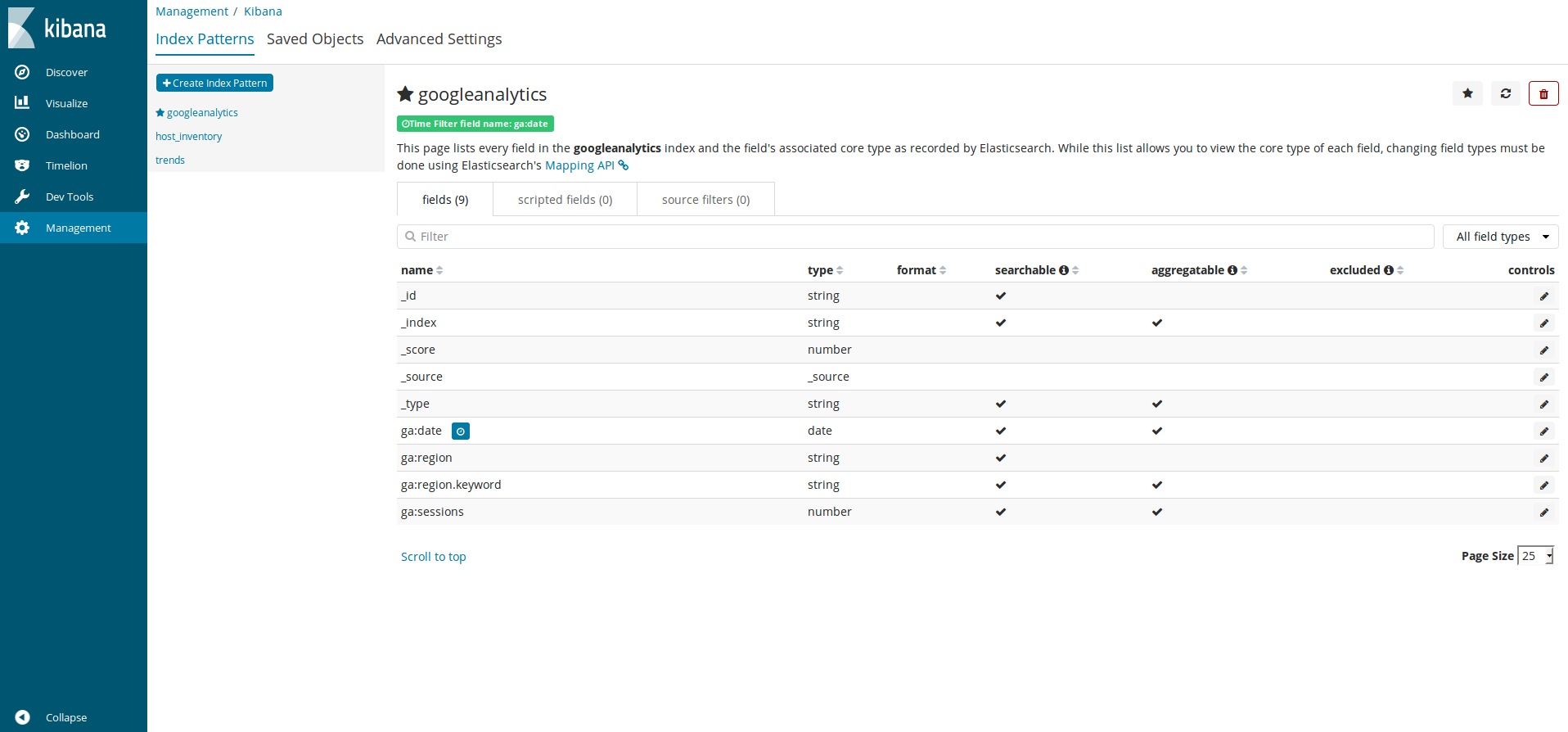Open Visualize from the sidebar
Viewport: 1568px width, 732px height.
(x=74, y=103)
